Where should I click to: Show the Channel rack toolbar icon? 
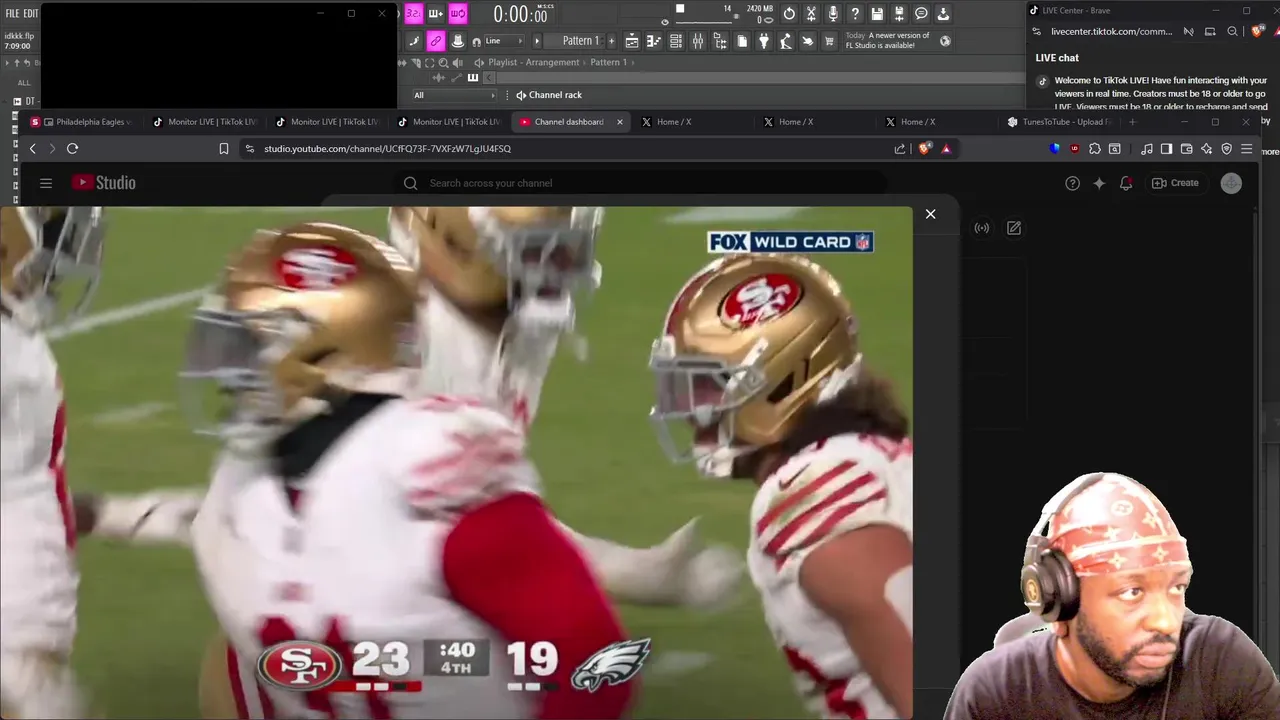(x=676, y=41)
